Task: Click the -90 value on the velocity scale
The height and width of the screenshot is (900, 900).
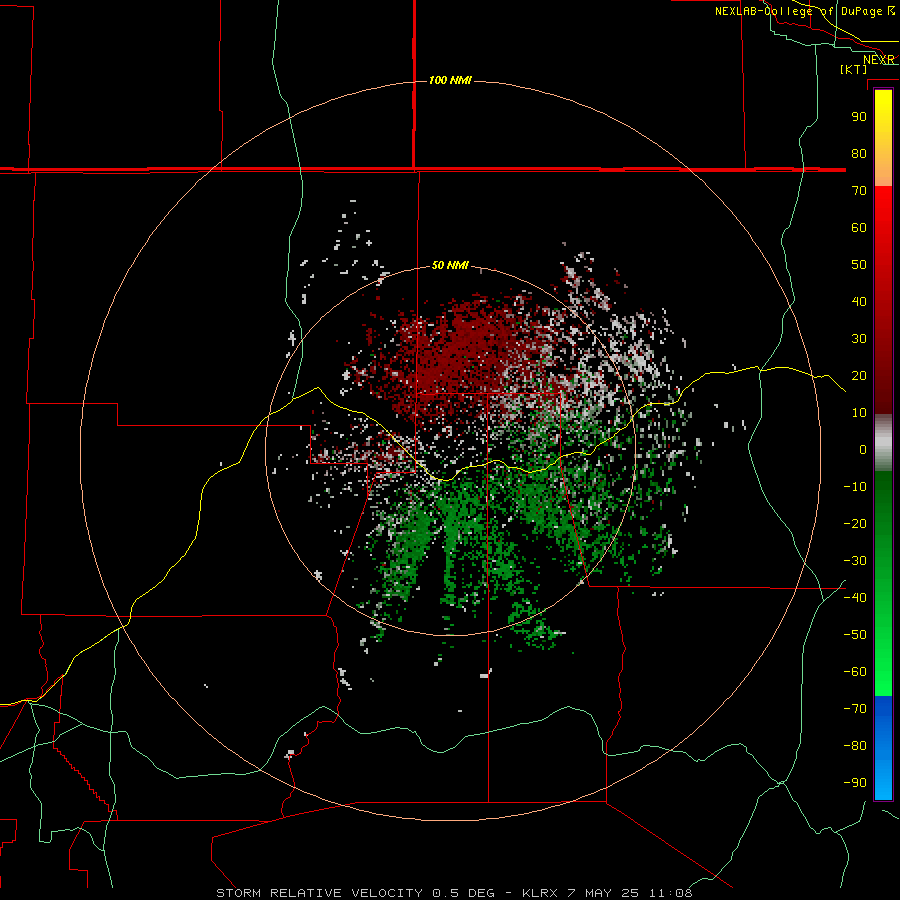Action: coord(855,783)
